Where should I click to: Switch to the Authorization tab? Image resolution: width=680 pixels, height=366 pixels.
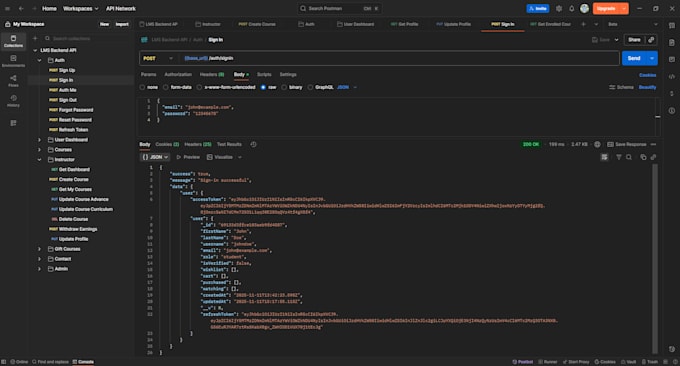click(x=178, y=75)
